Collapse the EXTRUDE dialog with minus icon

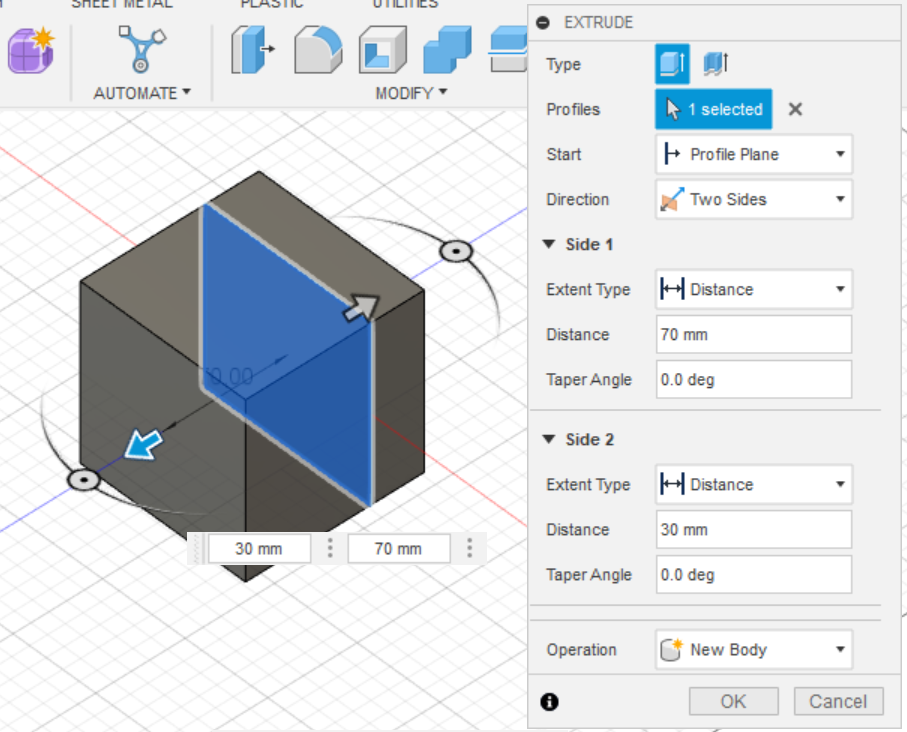point(543,23)
